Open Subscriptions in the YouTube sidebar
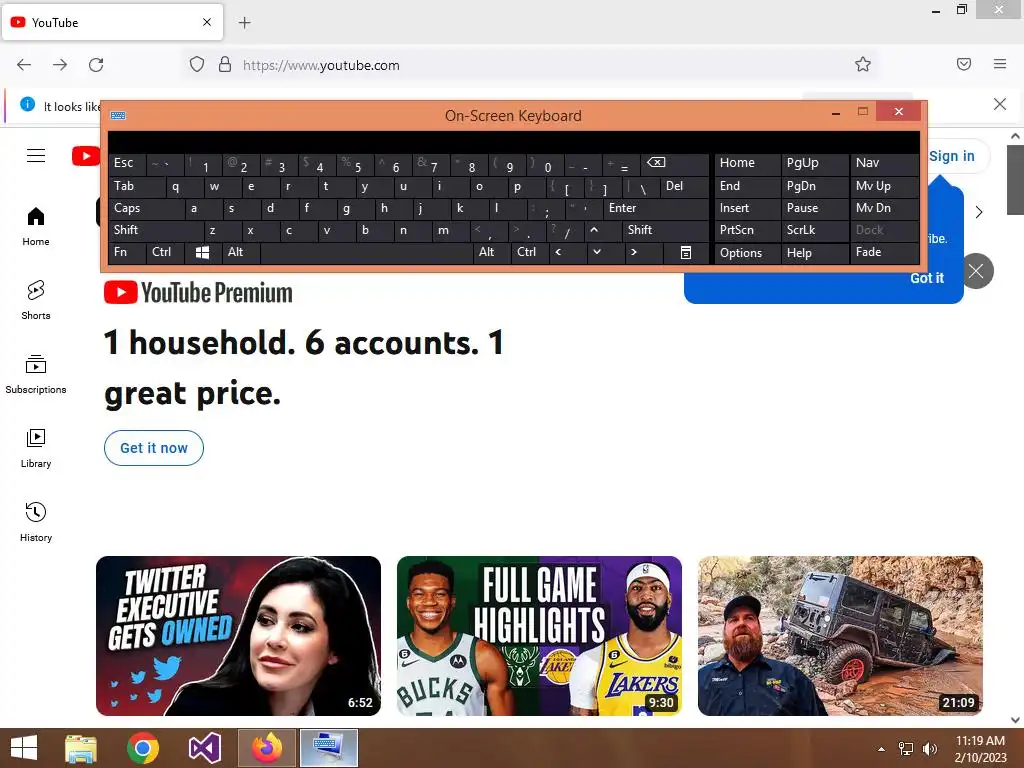This screenshot has height=768, width=1024. [36, 374]
